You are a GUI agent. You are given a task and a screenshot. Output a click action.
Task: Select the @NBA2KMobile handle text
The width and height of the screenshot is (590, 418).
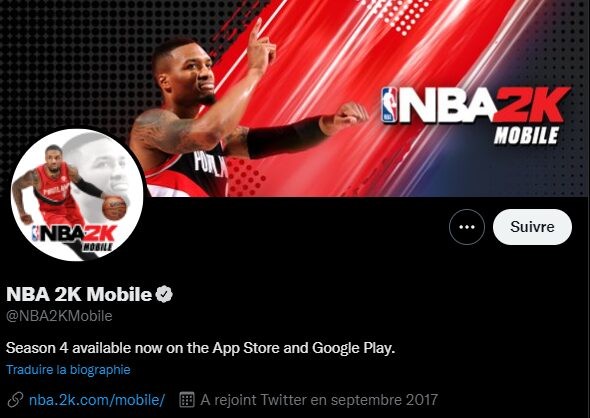coord(59,316)
